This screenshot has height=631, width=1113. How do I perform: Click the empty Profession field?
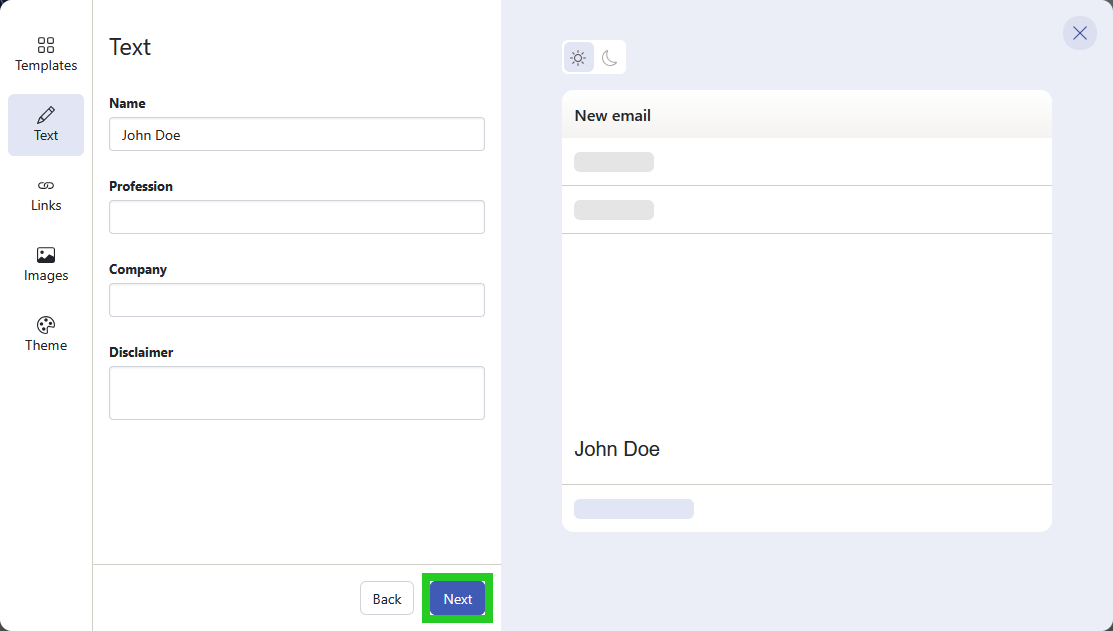(x=296, y=217)
